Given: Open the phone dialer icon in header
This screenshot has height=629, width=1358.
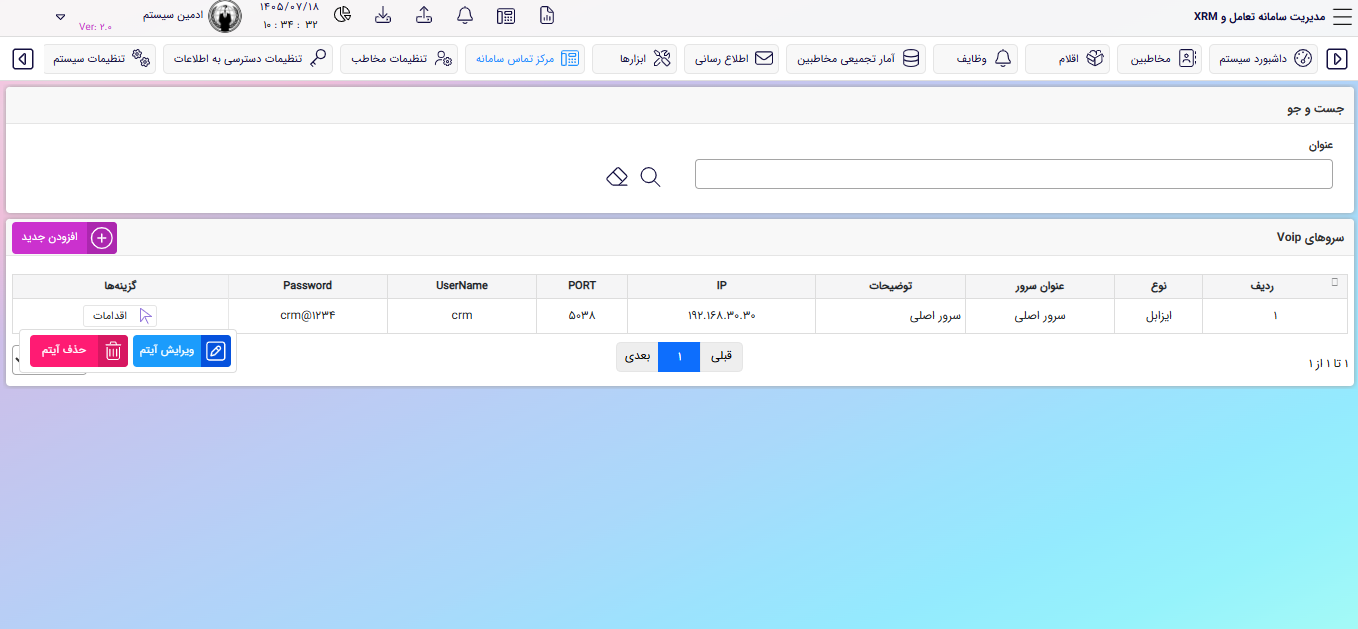Looking at the screenshot, I should (506, 15).
